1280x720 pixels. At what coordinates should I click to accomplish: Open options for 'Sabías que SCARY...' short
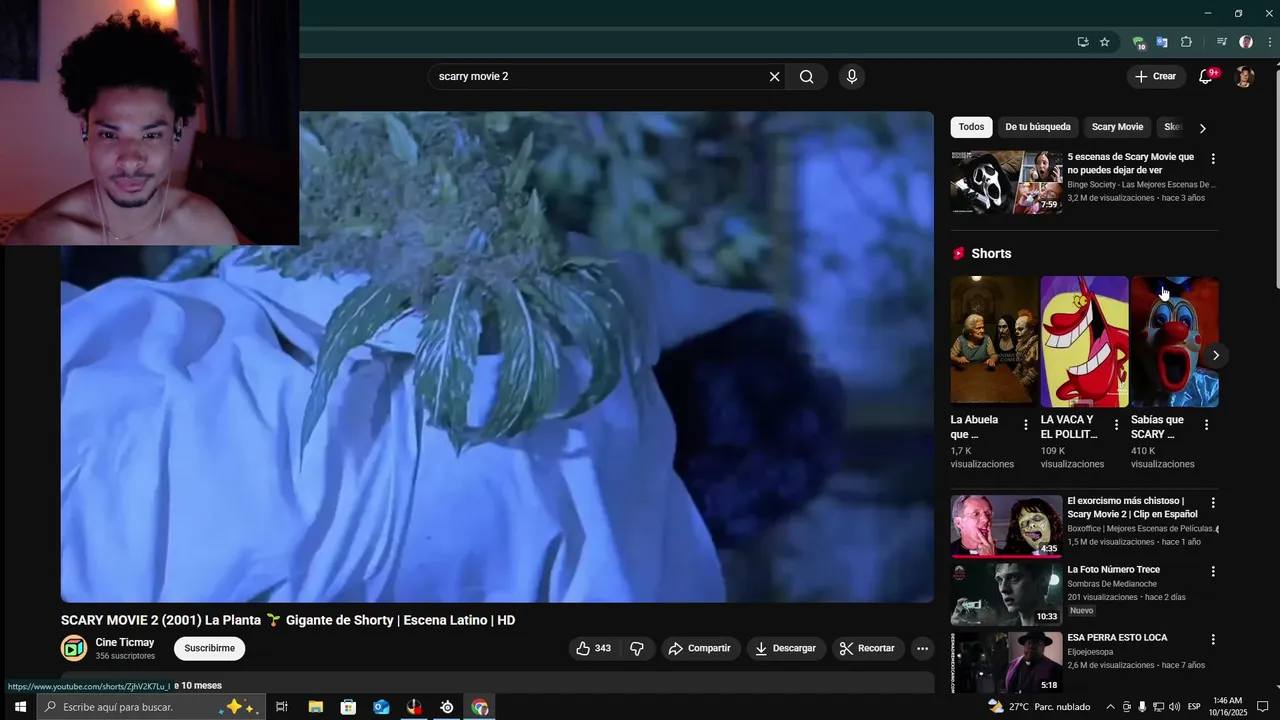point(1206,425)
